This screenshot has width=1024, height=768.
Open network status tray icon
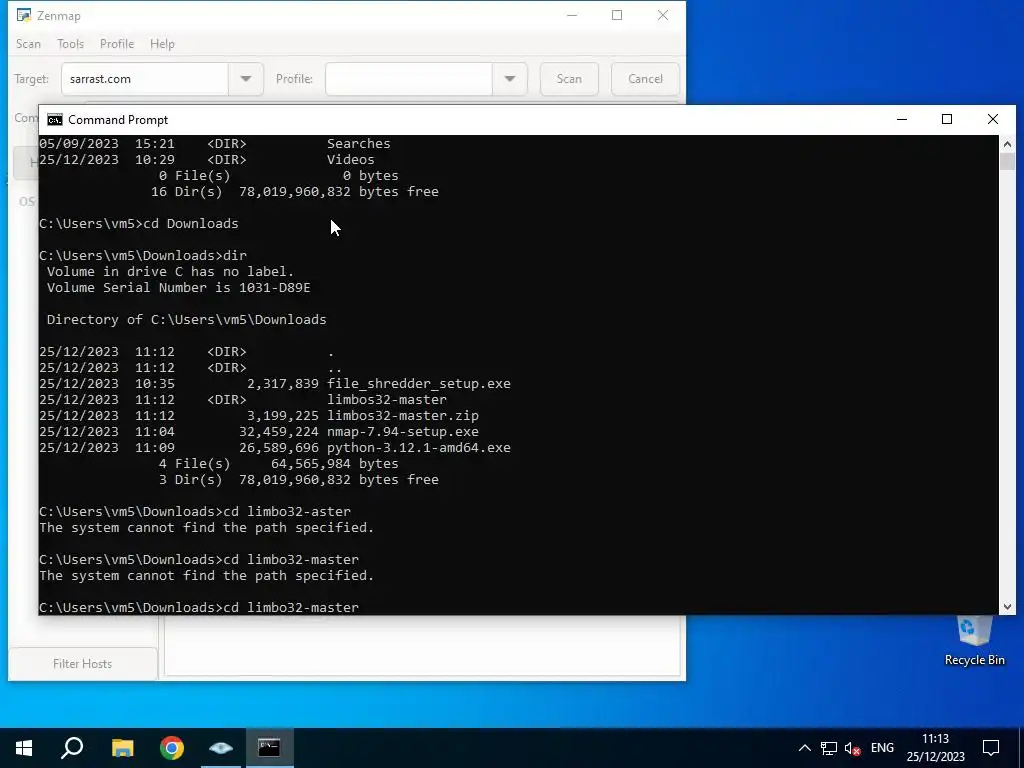829,748
